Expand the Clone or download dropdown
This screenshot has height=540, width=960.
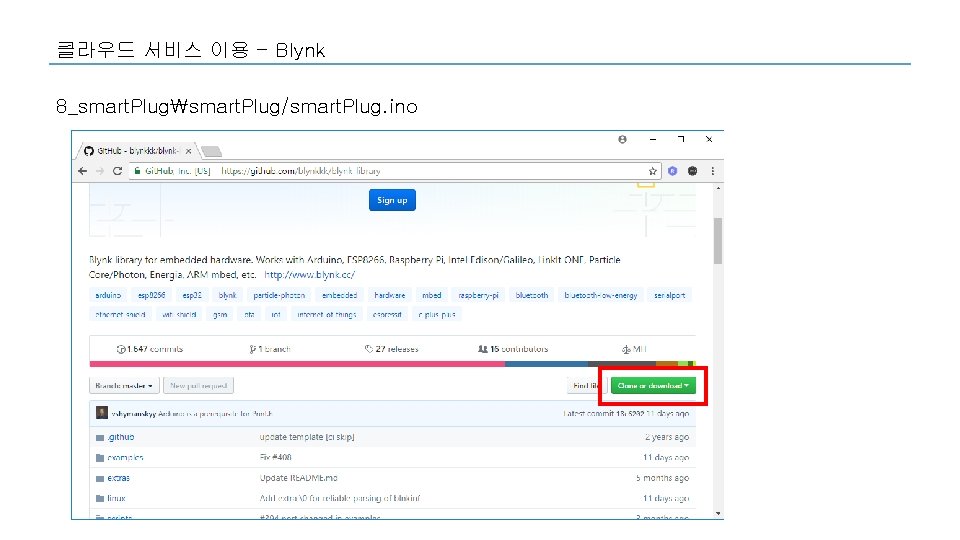653,386
